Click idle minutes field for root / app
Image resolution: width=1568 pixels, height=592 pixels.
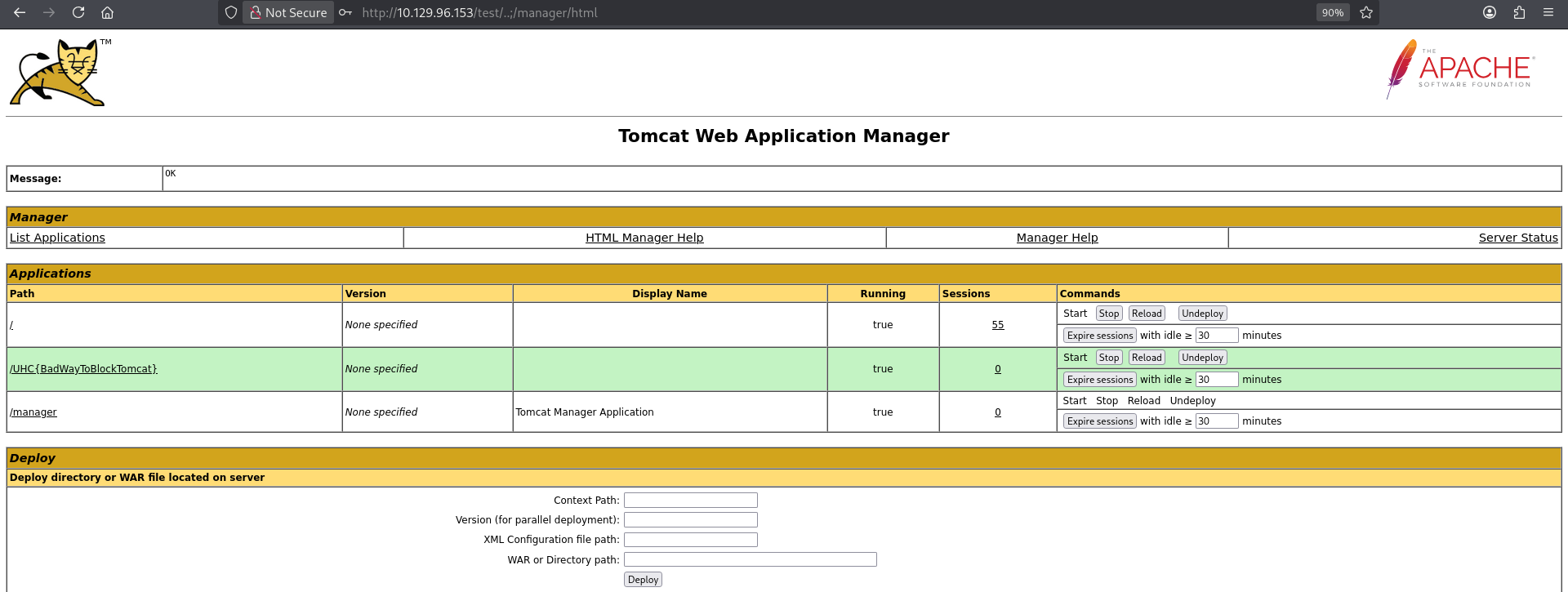pos(1217,336)
